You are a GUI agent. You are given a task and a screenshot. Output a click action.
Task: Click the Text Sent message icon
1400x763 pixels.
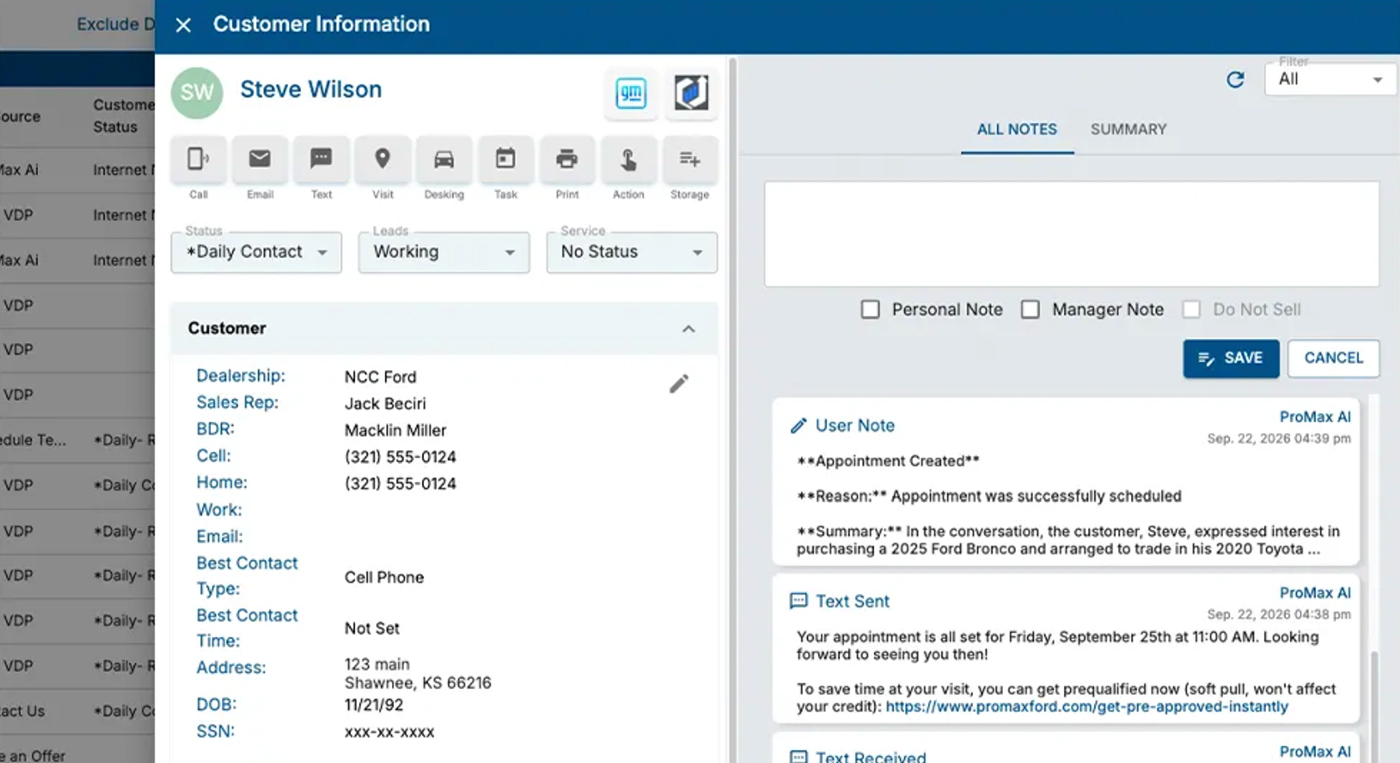798,601
